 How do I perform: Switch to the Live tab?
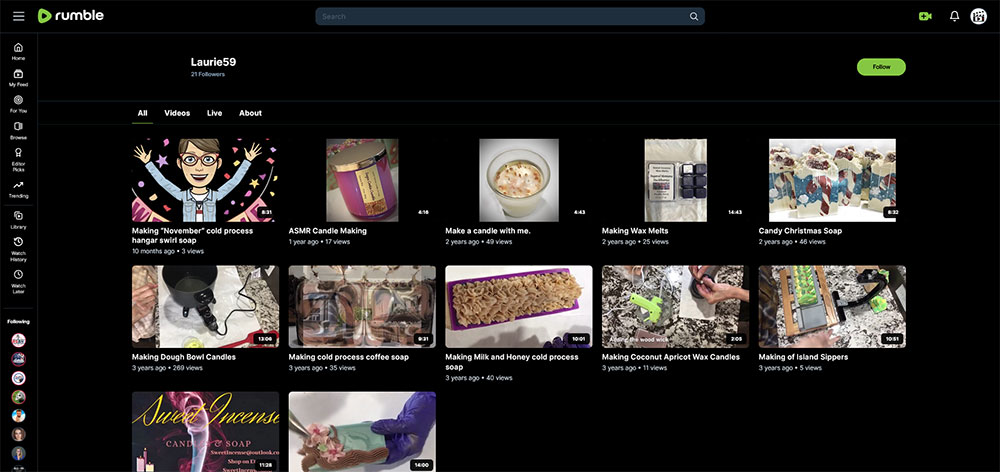[x=214, y=113]
